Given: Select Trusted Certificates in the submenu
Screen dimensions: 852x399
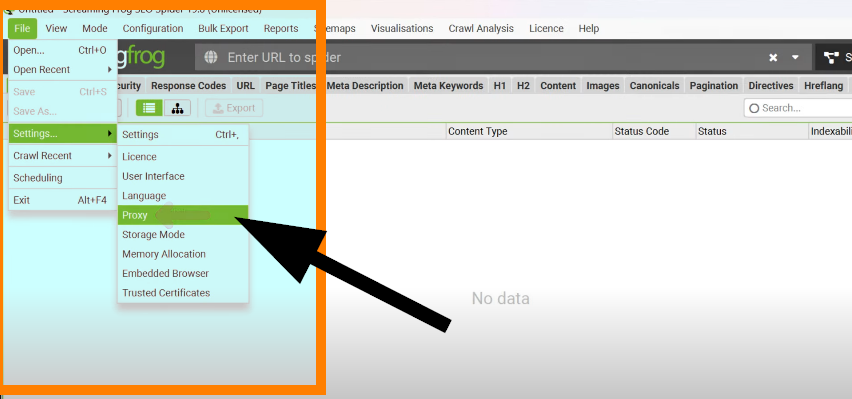Looking at the screenshot, I should coord(183,292).
